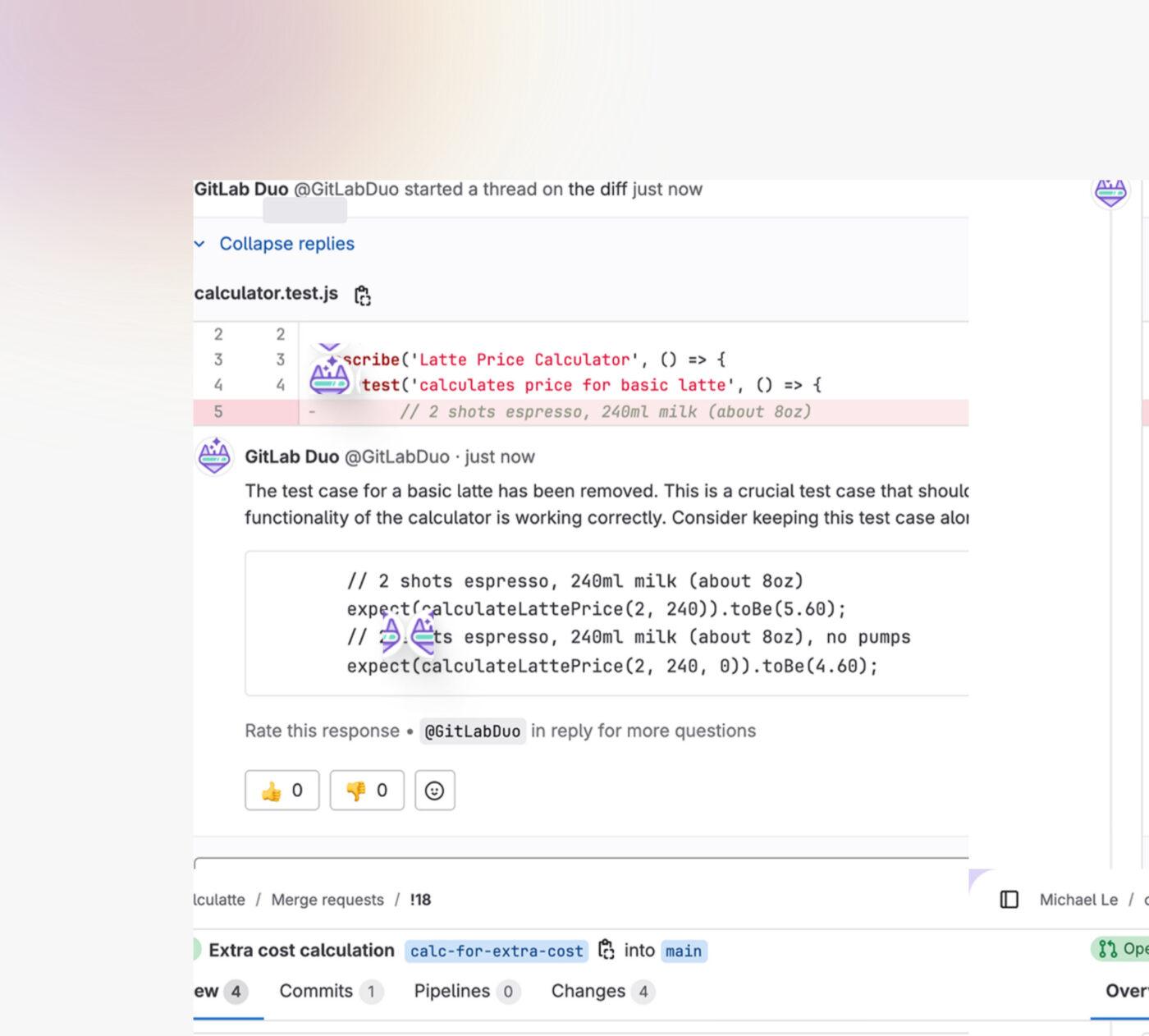Navigate to the Merge requests breadcrumb link

click(x=327, y=900)
